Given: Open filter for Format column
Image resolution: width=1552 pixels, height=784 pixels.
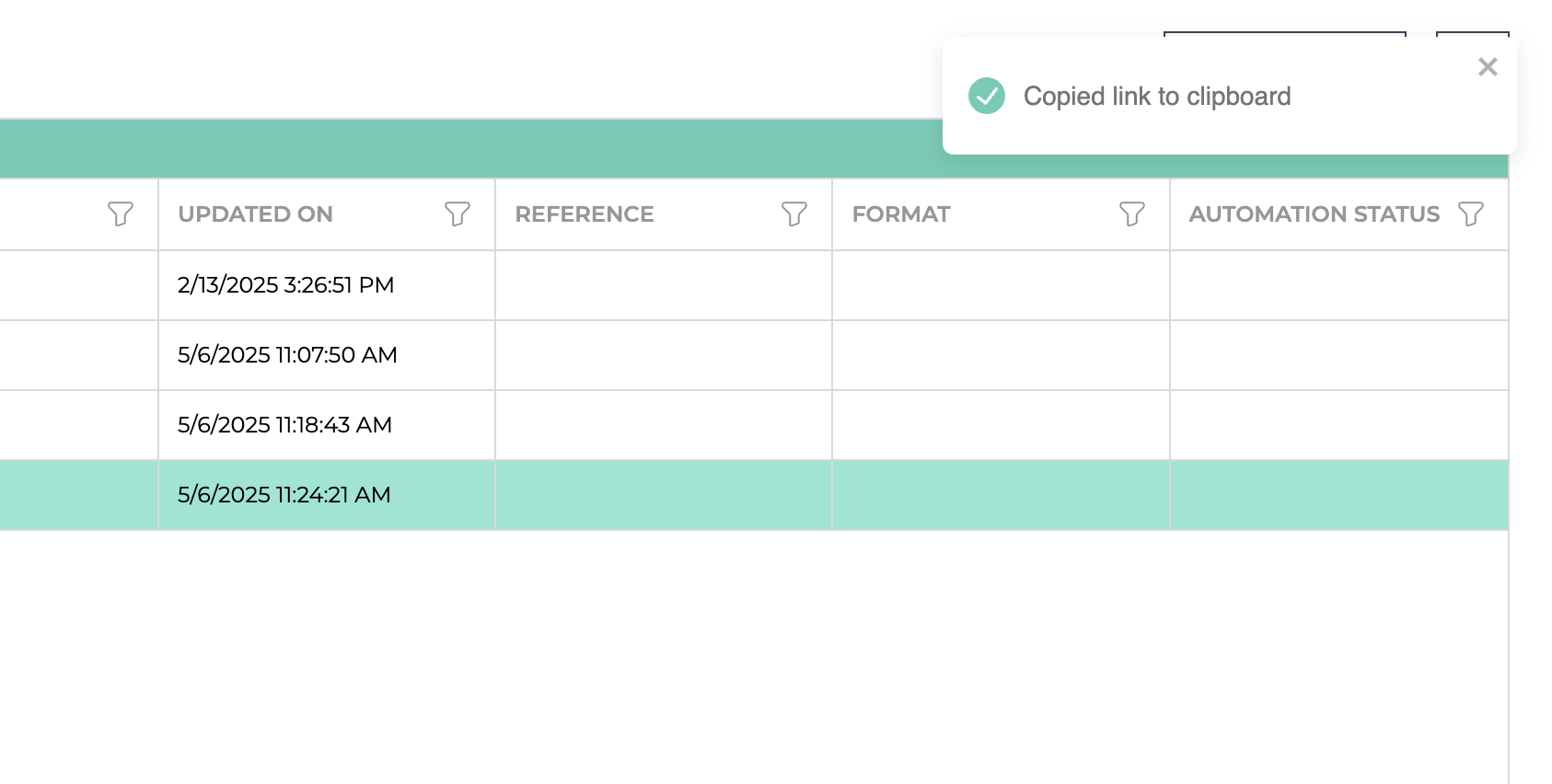Looking at the screenshot, I should (1132, 214).
